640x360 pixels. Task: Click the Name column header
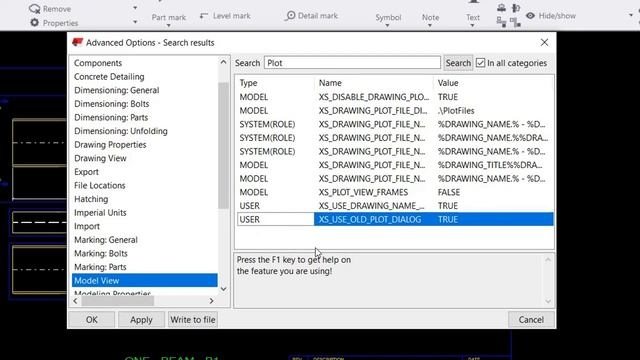pyautogui.click(x=373, y=83)
